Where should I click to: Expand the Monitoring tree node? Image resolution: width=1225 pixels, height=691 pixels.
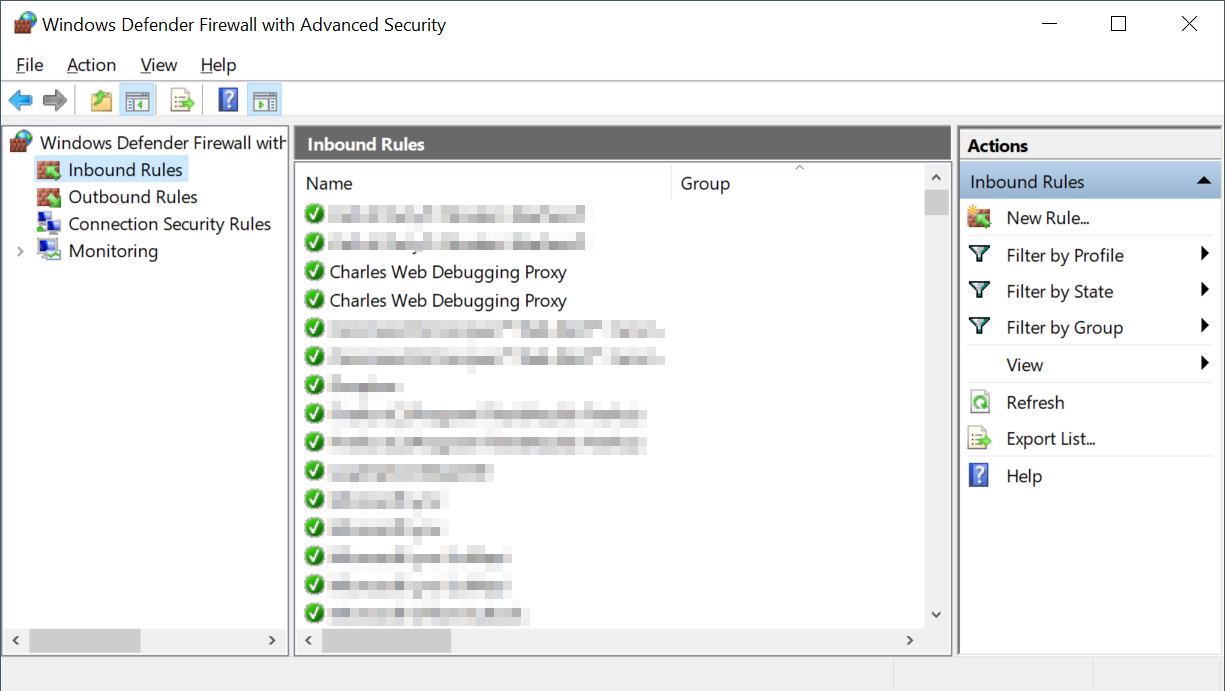tap(18, 250)
